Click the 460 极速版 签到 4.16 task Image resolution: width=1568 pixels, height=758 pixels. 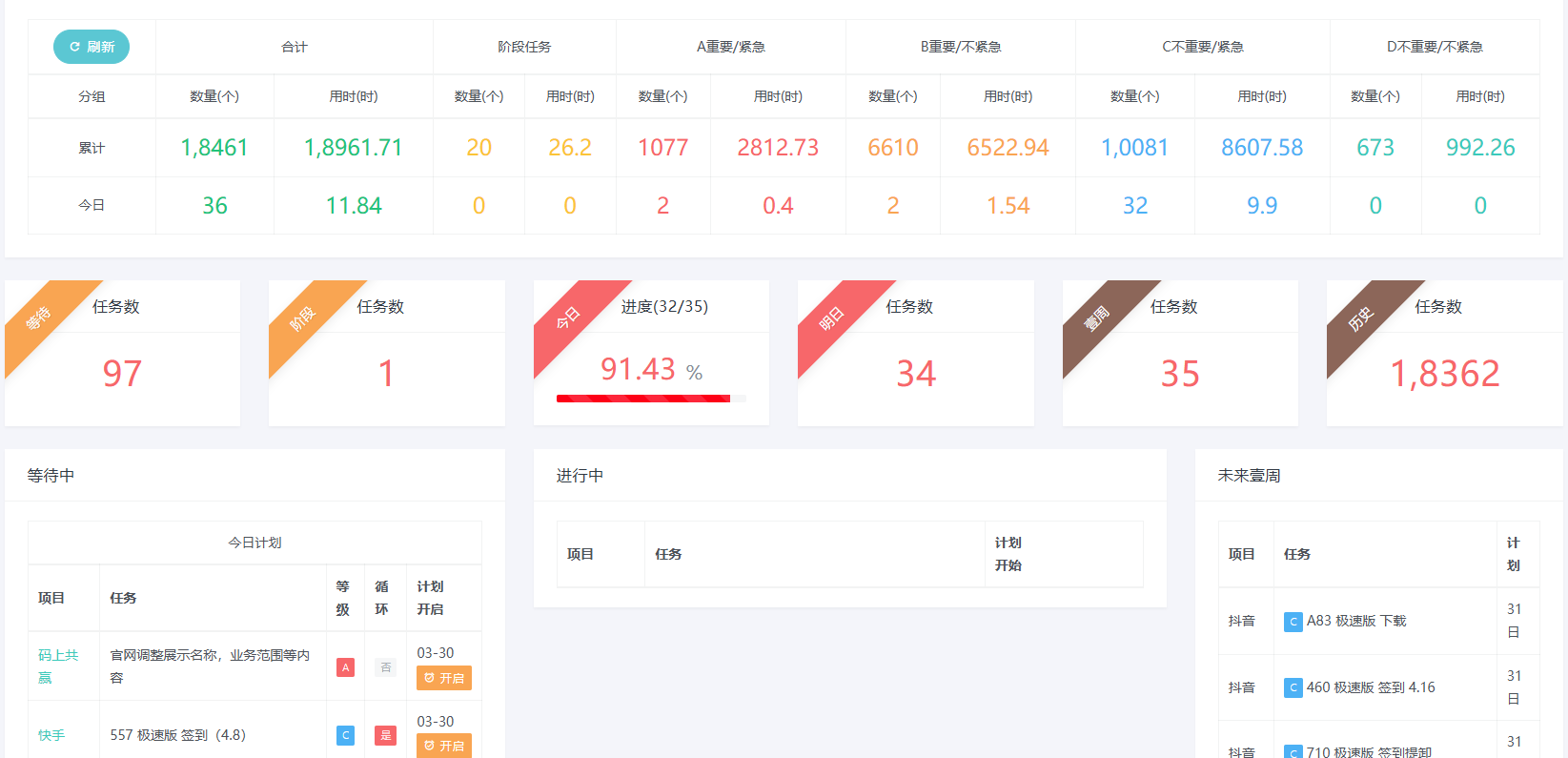pos(1370,687)
